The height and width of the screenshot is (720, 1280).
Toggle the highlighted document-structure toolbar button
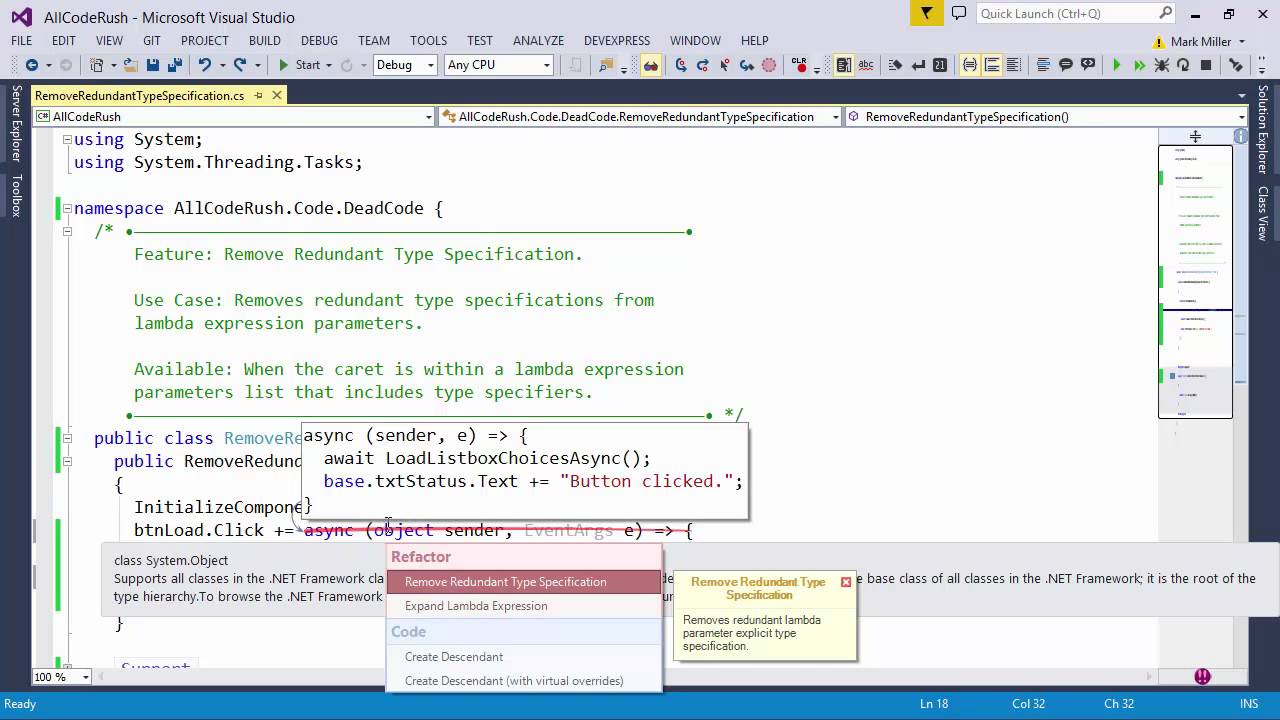843,65
